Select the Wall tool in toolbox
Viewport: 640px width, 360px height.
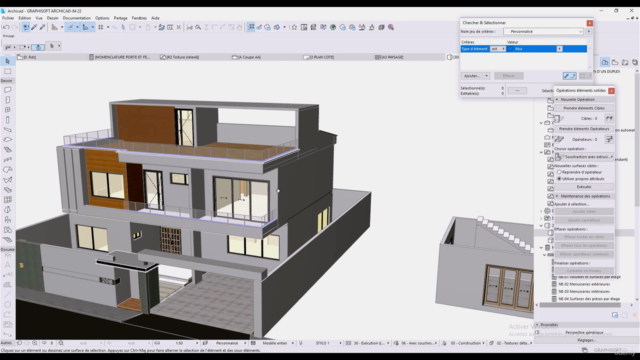pyautogui.click(x=7, y=90)
